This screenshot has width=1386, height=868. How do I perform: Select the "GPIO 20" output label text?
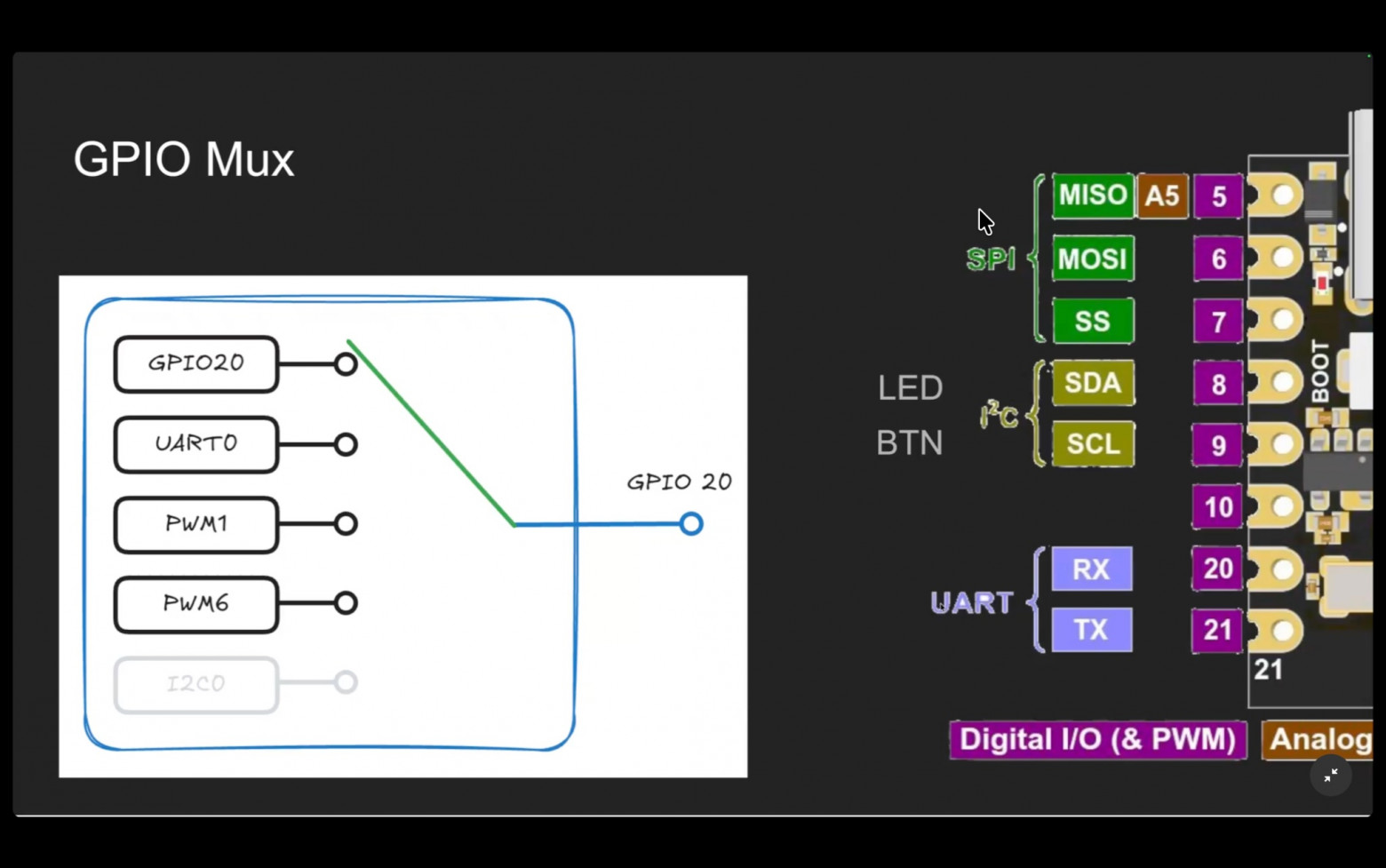pyautogui.click(x=680, y=482)
